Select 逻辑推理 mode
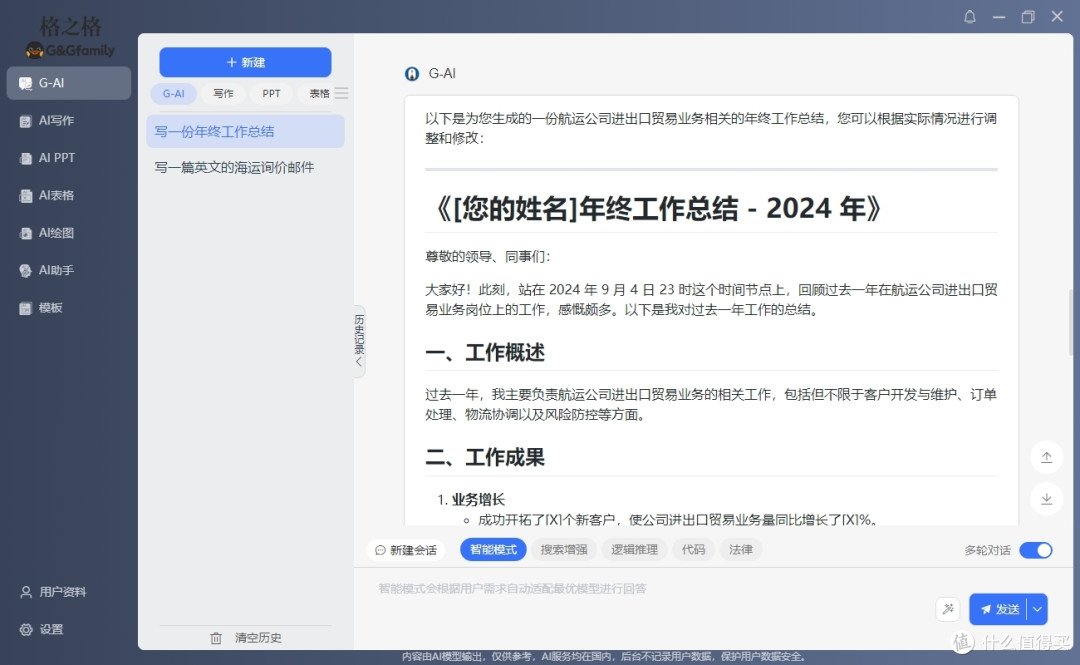 634,549
